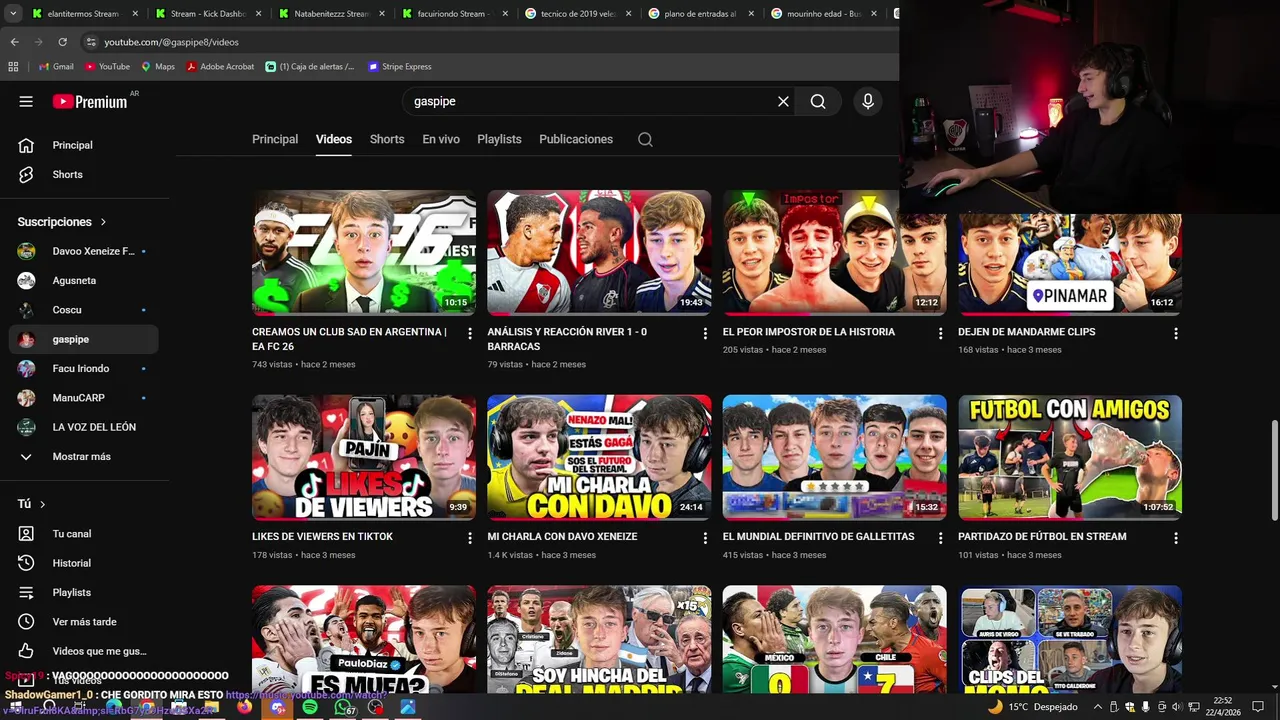Open options menu for CREAMOS UN CLUB SAD video

click(x=470, y=333)
